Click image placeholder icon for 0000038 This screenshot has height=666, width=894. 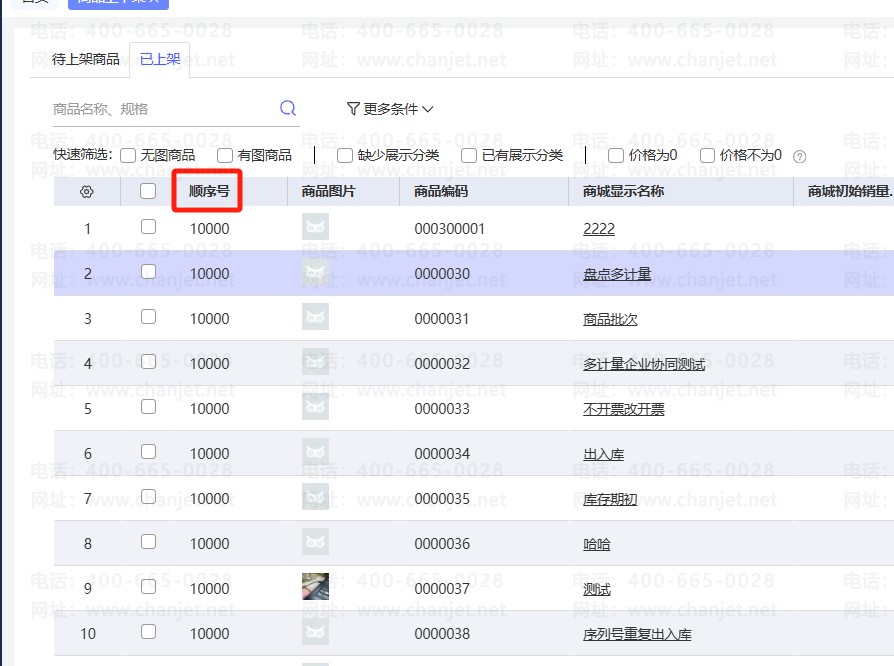pyautogui.click(x=315, y=632)
